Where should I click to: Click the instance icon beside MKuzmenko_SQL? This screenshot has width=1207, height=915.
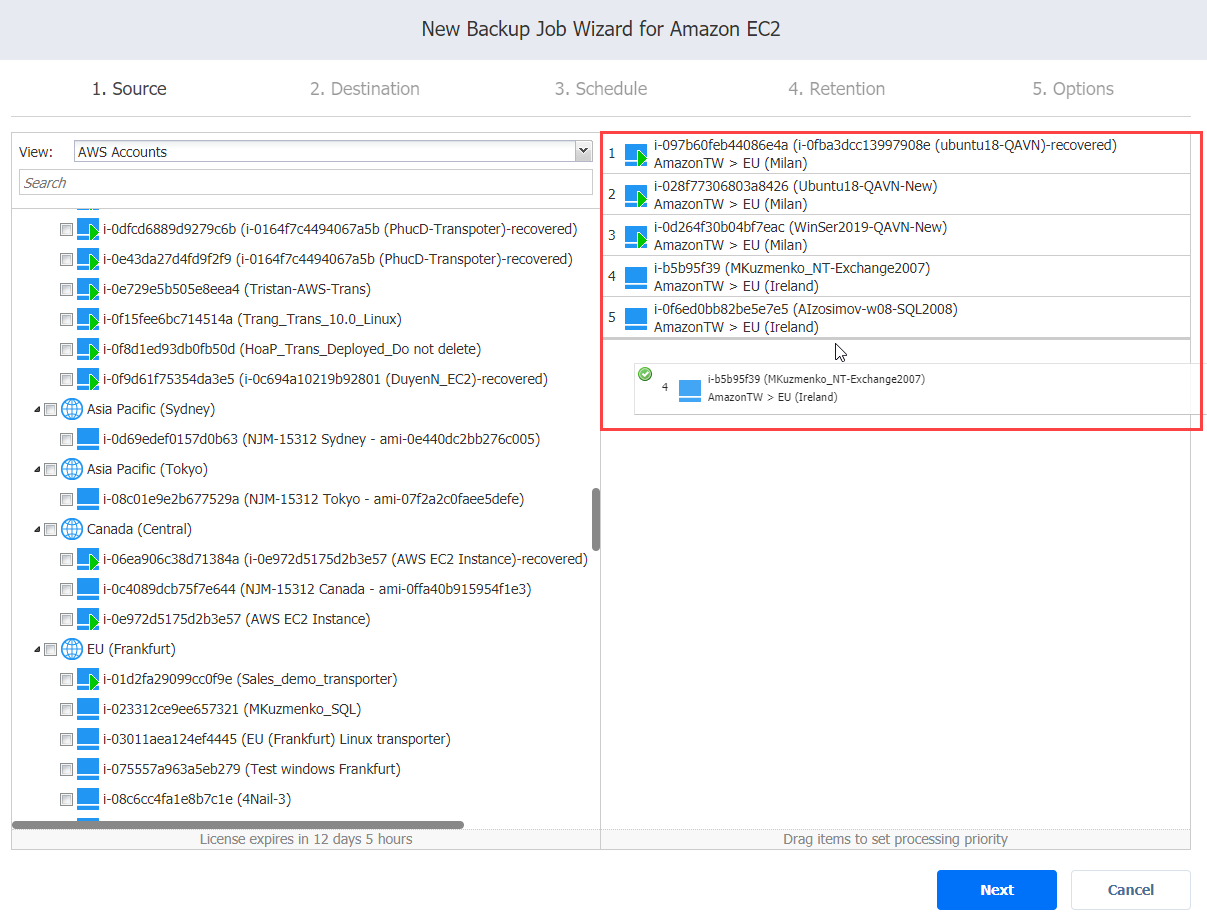click(x=89, y=710)
